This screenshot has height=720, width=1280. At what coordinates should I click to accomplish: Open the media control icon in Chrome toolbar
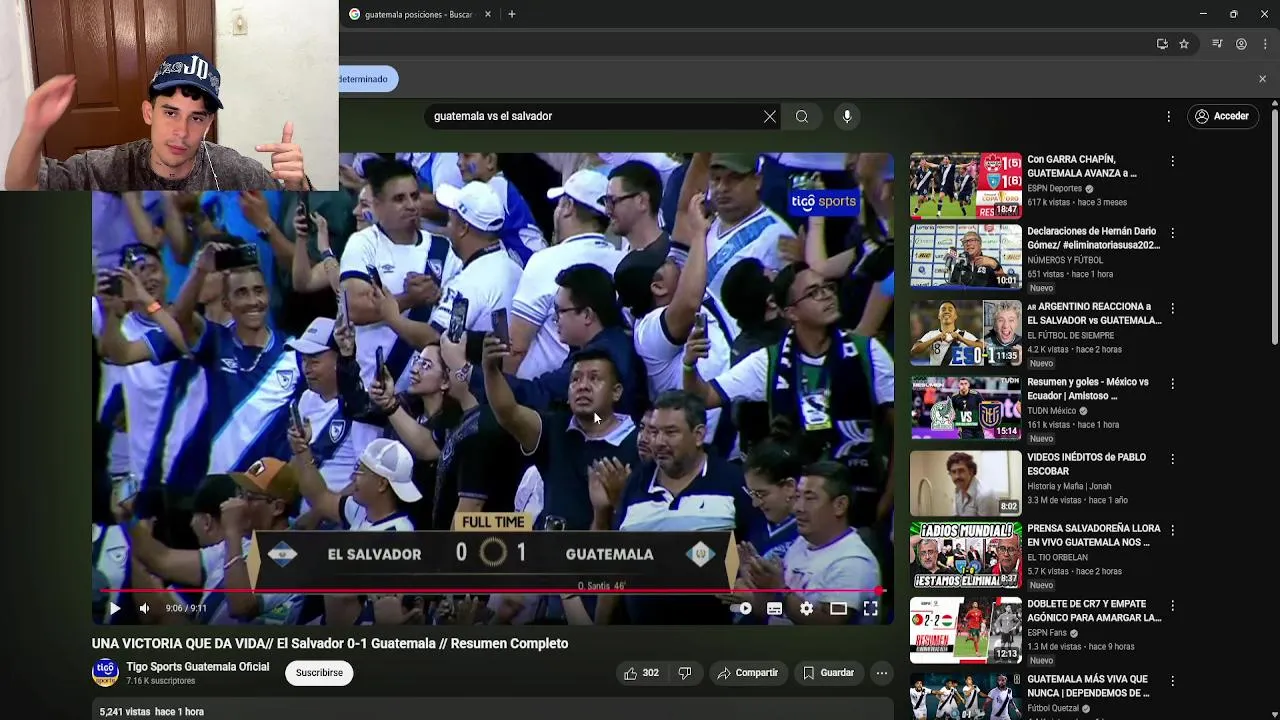click(1217, 44)
